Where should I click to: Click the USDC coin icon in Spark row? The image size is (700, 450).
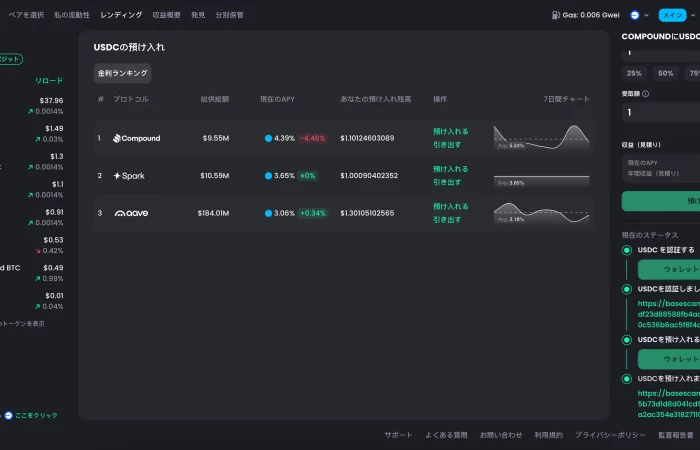click(x=268, y=176)
